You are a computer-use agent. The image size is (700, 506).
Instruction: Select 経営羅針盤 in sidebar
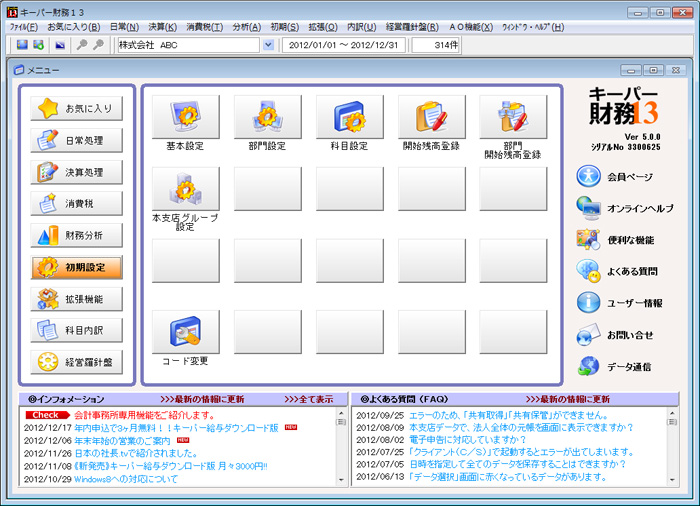coord(77,362)
